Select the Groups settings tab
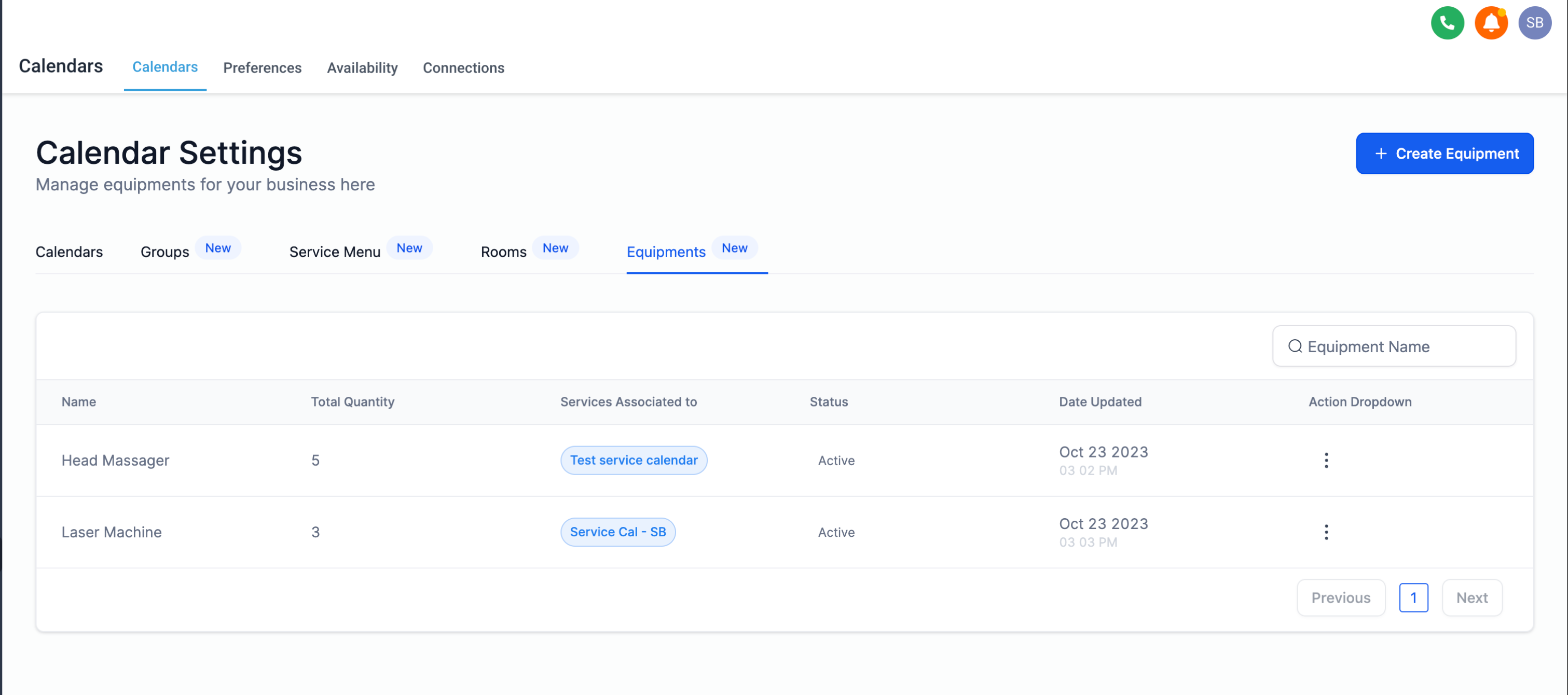 [x=165, y=252]
